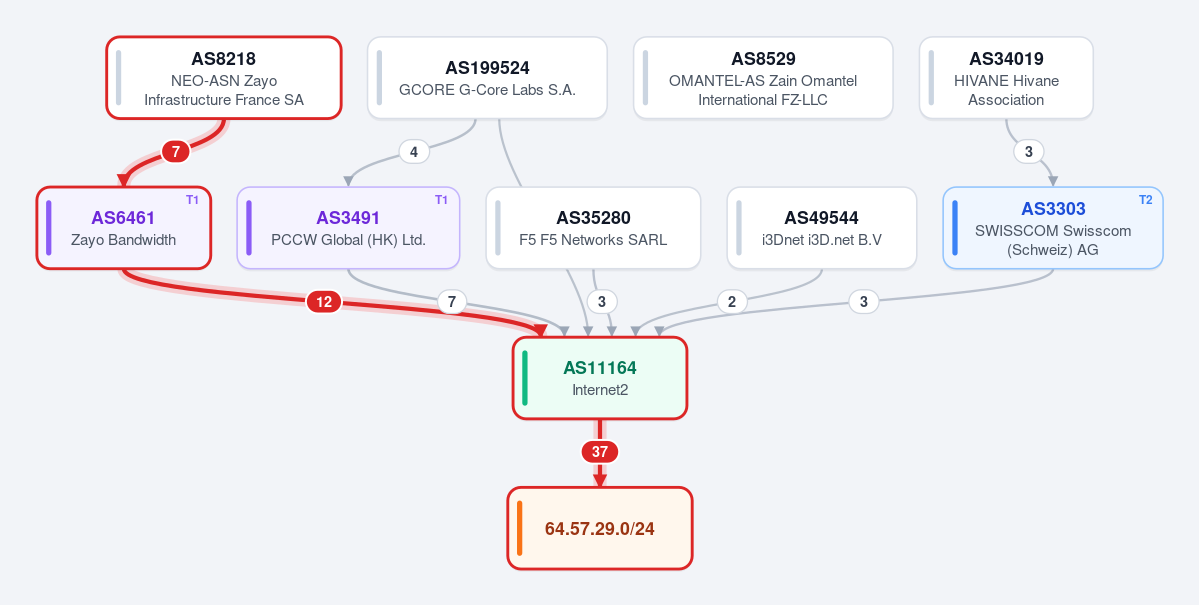The height and width of the screenshot is (605, 1199).
Task: Select the AS8529 OMANTEL-AS node
Action: click(x=763, y=78)
